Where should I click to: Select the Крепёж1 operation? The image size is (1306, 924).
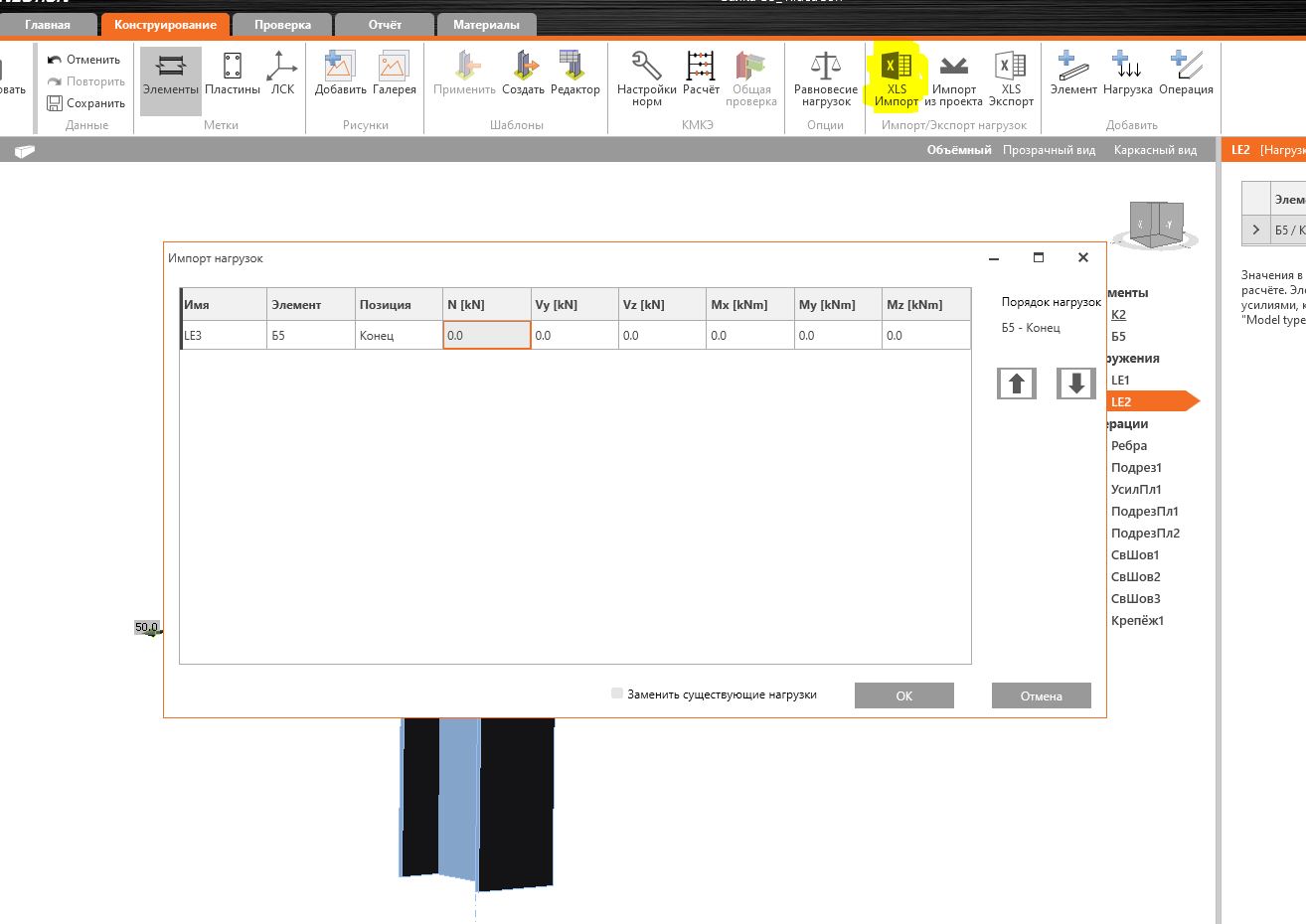pos(1137,620)
